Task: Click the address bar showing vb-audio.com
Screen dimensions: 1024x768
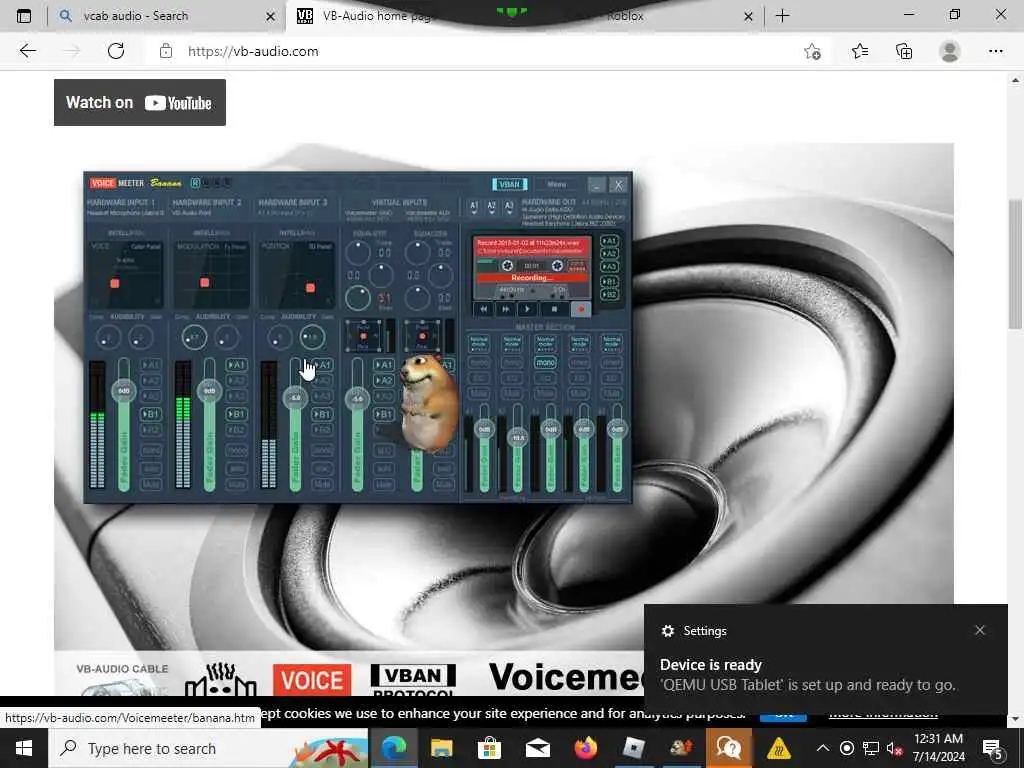Action: (483, 51)
